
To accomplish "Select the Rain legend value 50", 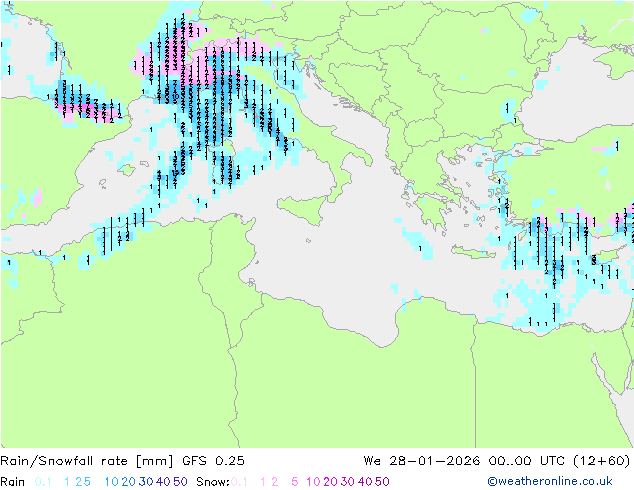I will tap(180, 482).
